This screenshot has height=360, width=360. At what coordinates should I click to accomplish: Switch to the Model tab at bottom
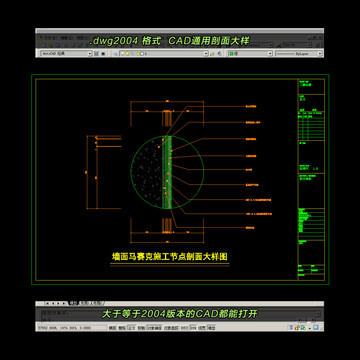click(73, 303)
